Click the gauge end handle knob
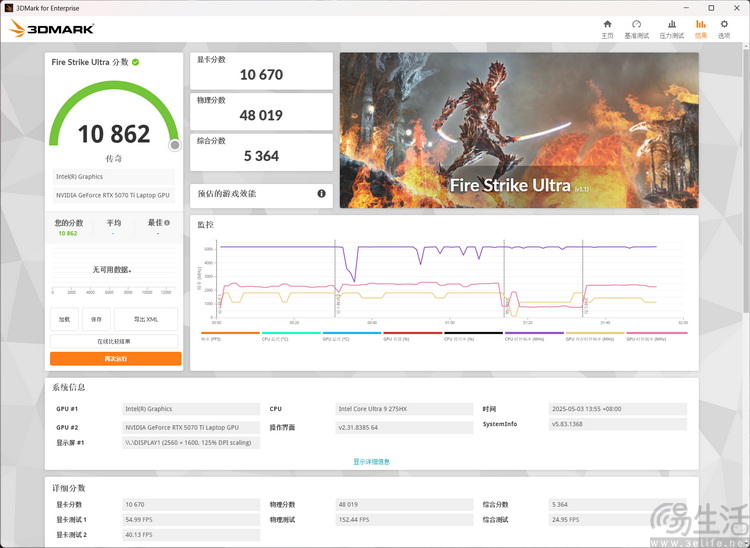Screen dimensions: 750x548 [175, 145]
